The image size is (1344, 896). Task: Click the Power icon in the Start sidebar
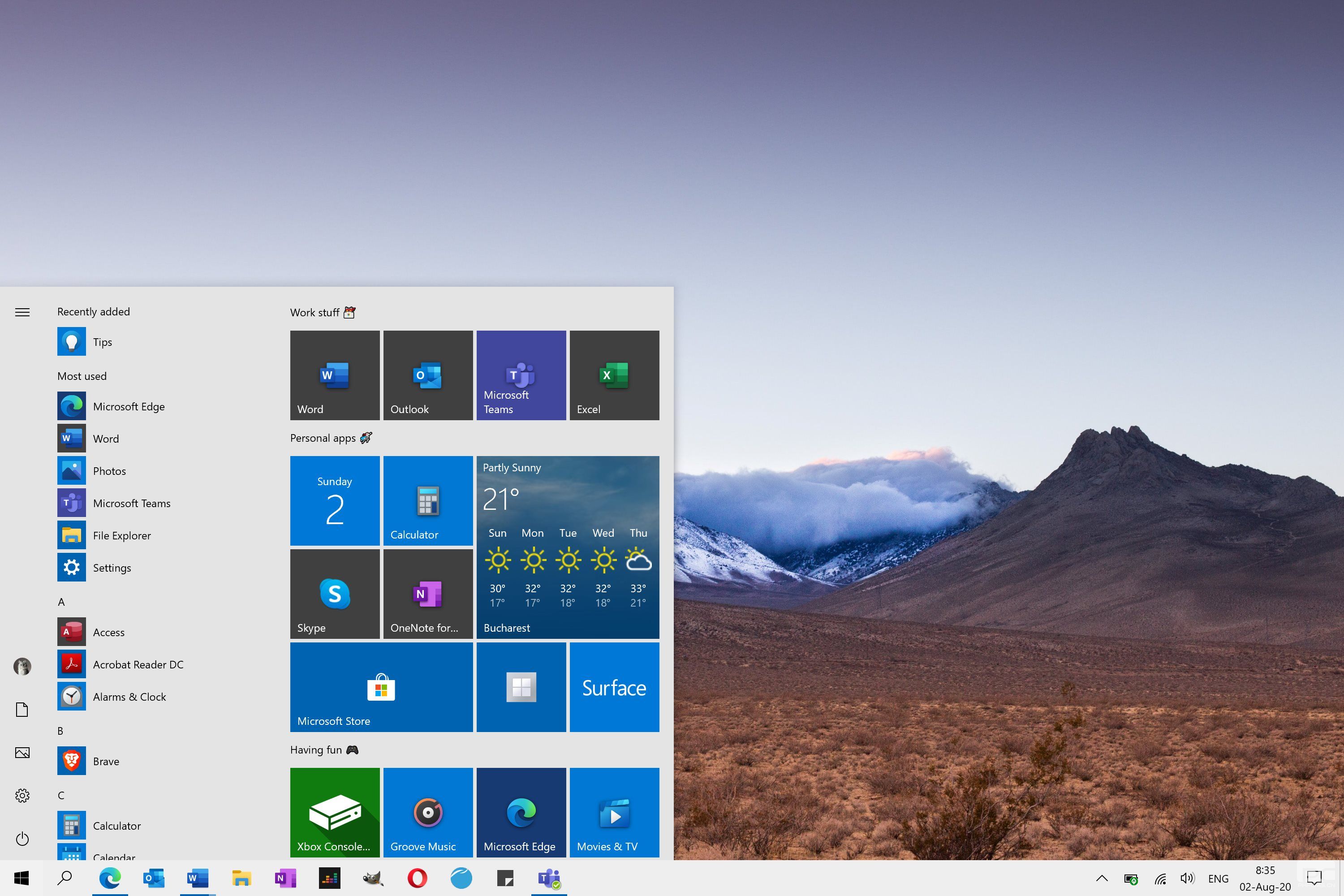click(22, 839)
